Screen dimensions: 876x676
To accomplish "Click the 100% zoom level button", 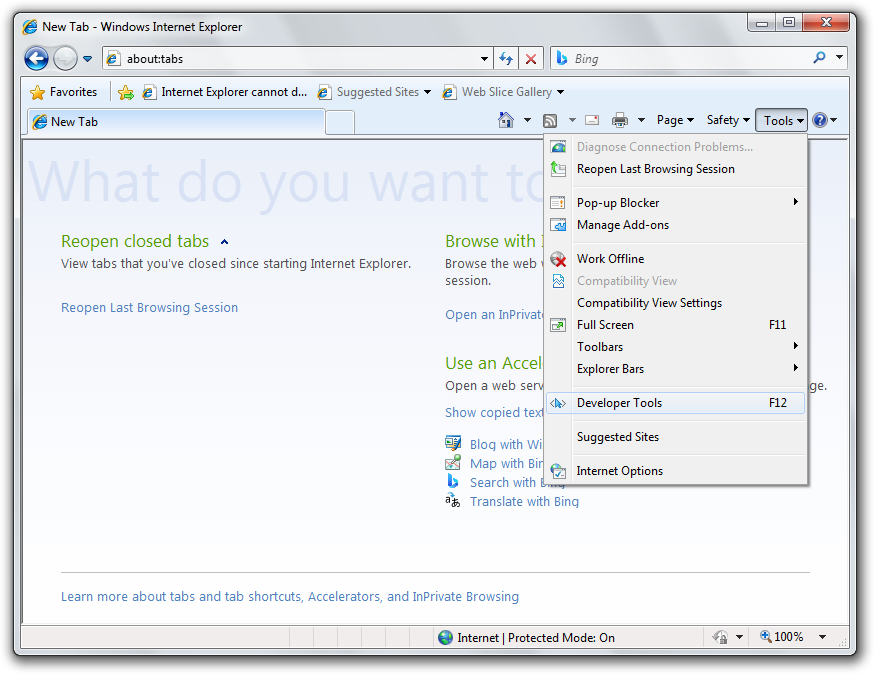I will click(782, 637).
